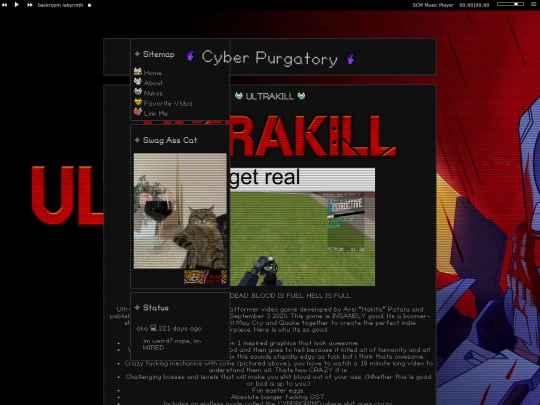This screenshot has height=405, width=540.
Task: Open the cat with wine glass photo
Action: click(x=180, y=211)
